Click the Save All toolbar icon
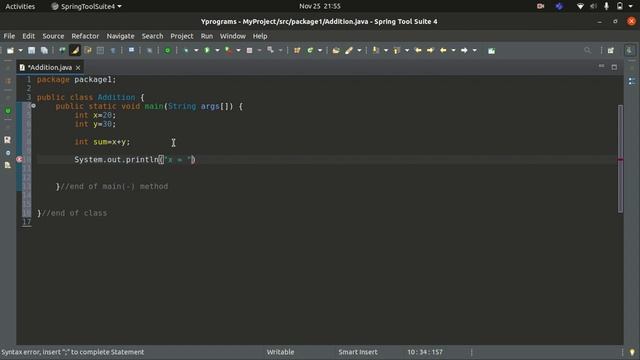The image size is (640, 360). [44, 50]
